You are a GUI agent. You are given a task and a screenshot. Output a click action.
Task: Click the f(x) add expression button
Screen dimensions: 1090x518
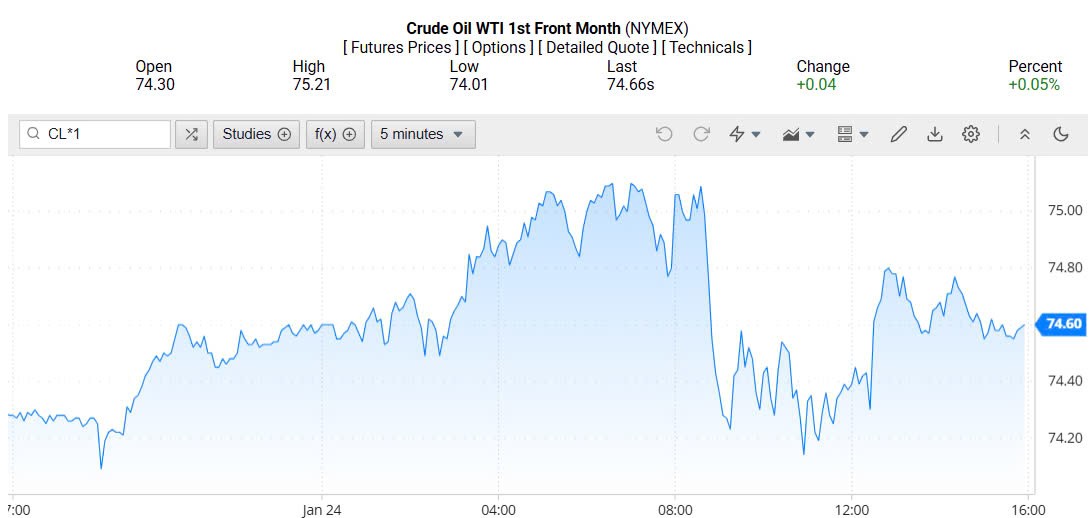[x=335, y=134]
